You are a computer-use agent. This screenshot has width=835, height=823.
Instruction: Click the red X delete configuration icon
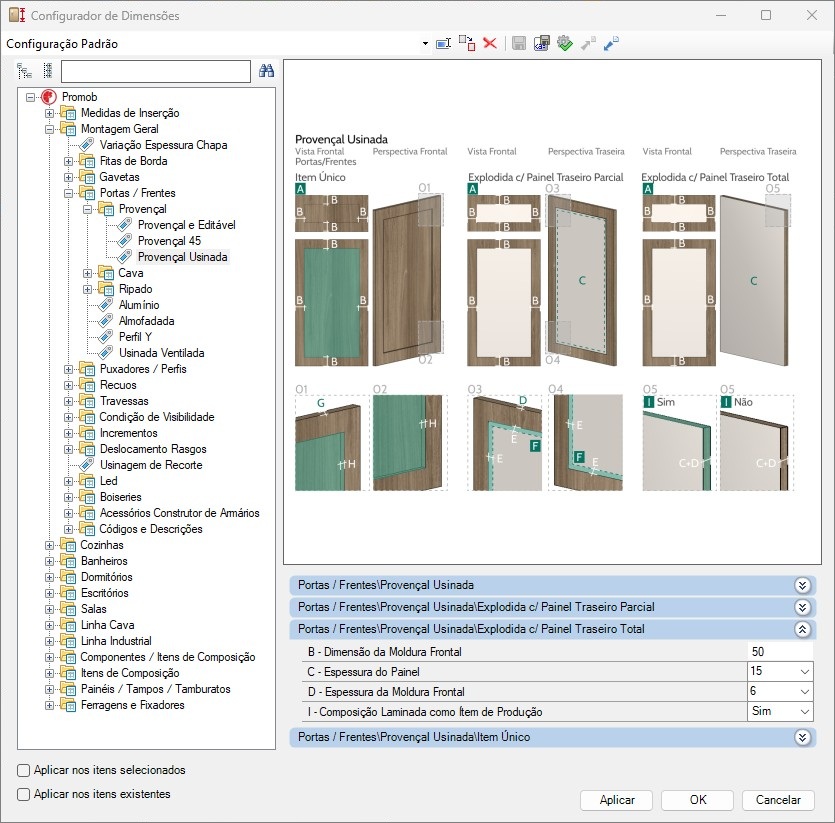coord(490,44)
